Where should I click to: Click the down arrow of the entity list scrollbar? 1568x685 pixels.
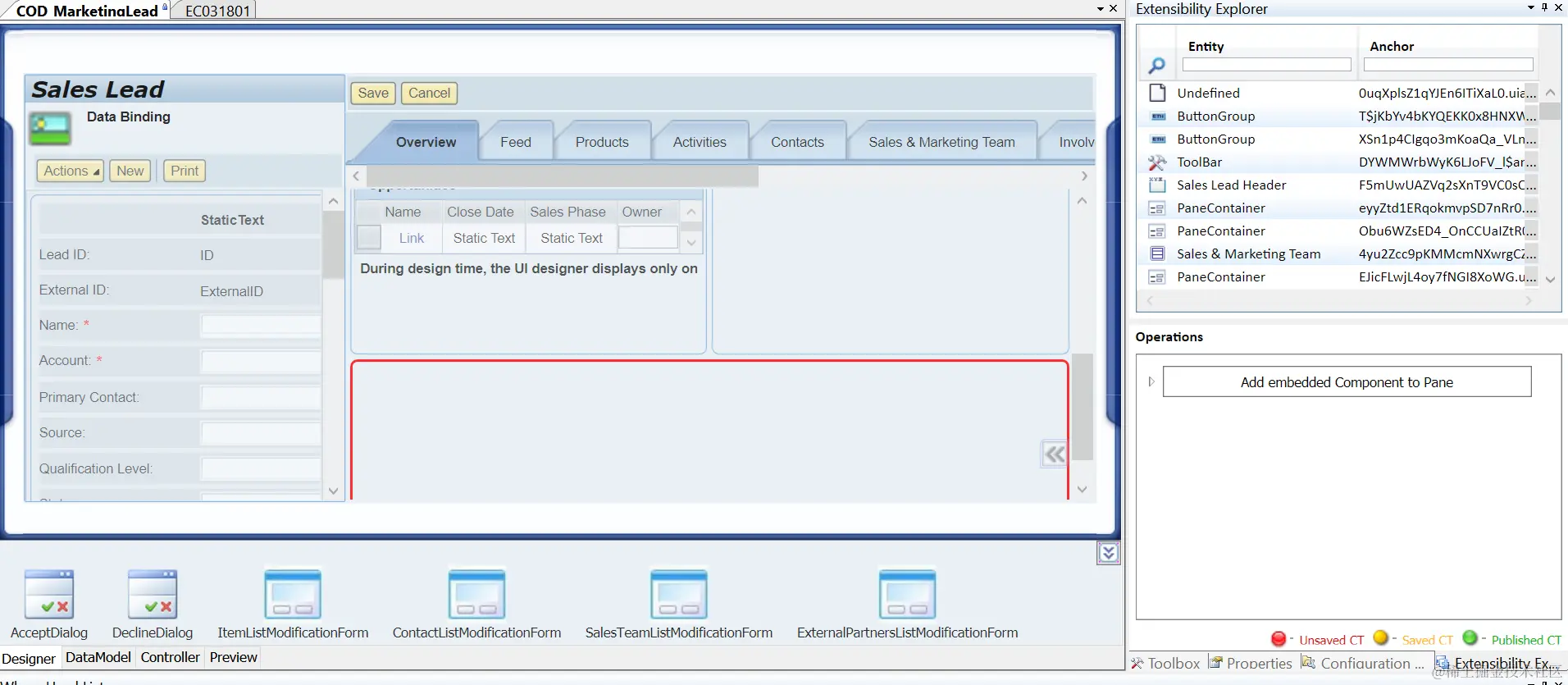tap(1550, 280)
